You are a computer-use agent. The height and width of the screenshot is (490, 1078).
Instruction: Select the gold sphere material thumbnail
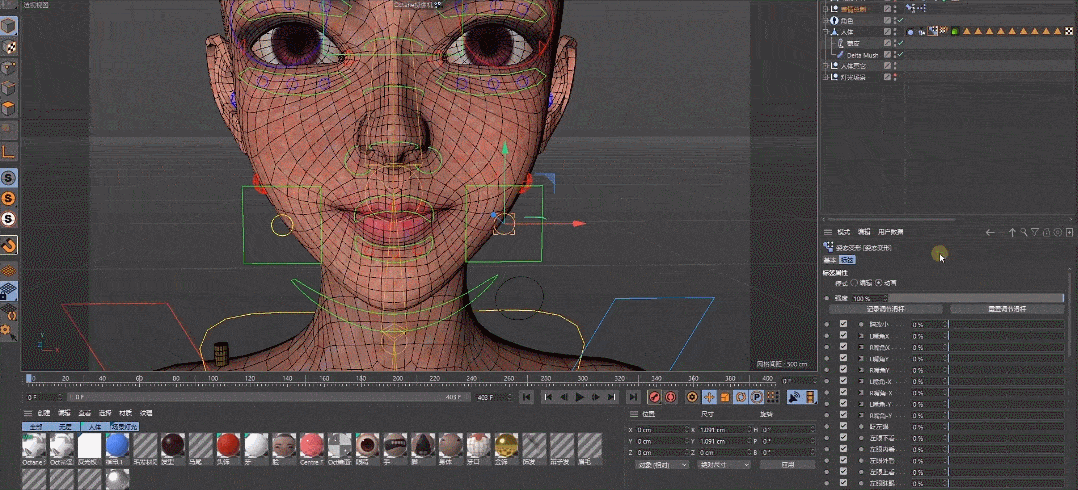(x=507, y=444)
